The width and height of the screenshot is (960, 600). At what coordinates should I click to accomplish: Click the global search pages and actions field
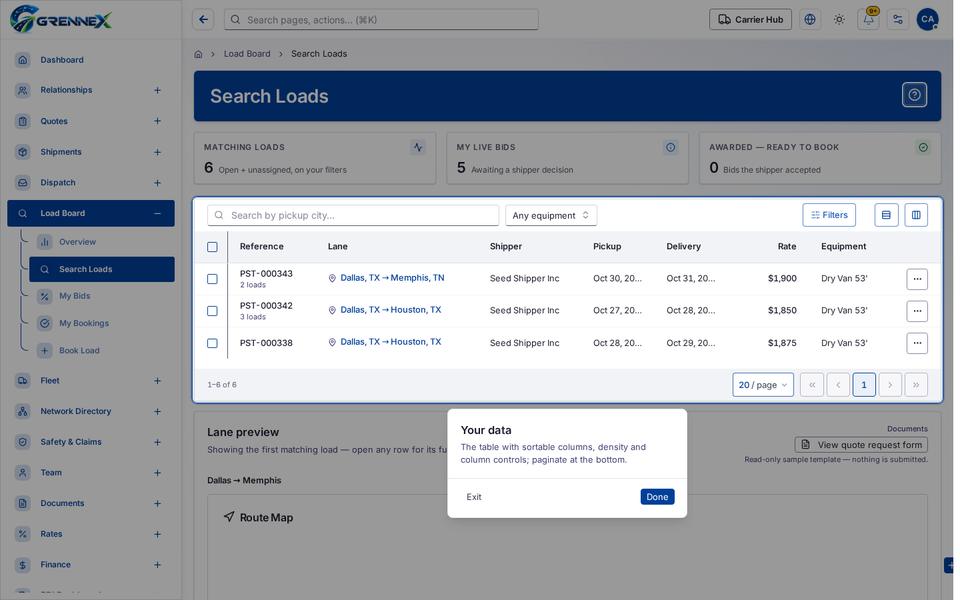click(x=381, y=20)
